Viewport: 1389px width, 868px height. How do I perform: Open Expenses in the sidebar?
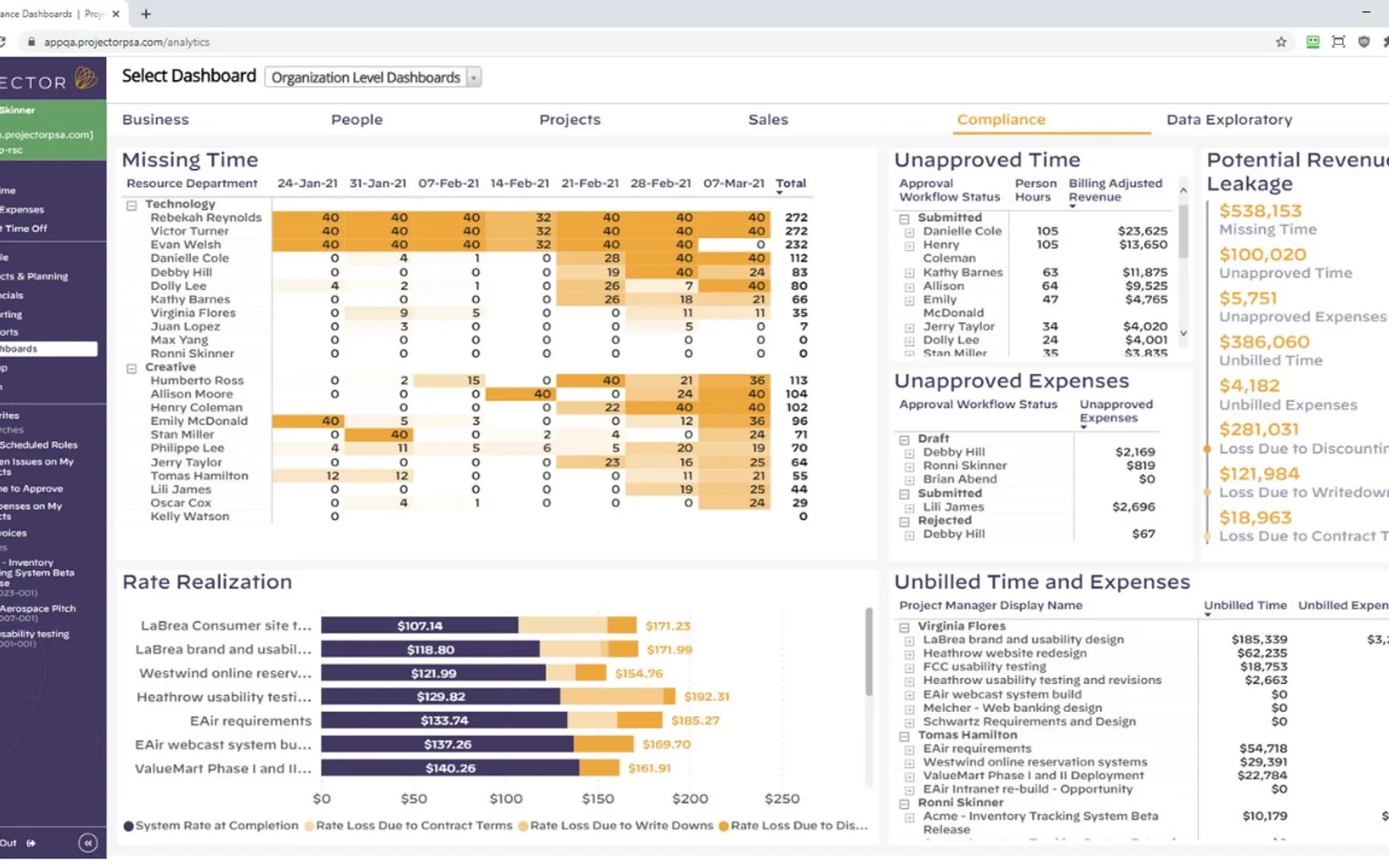pos(22,209)
